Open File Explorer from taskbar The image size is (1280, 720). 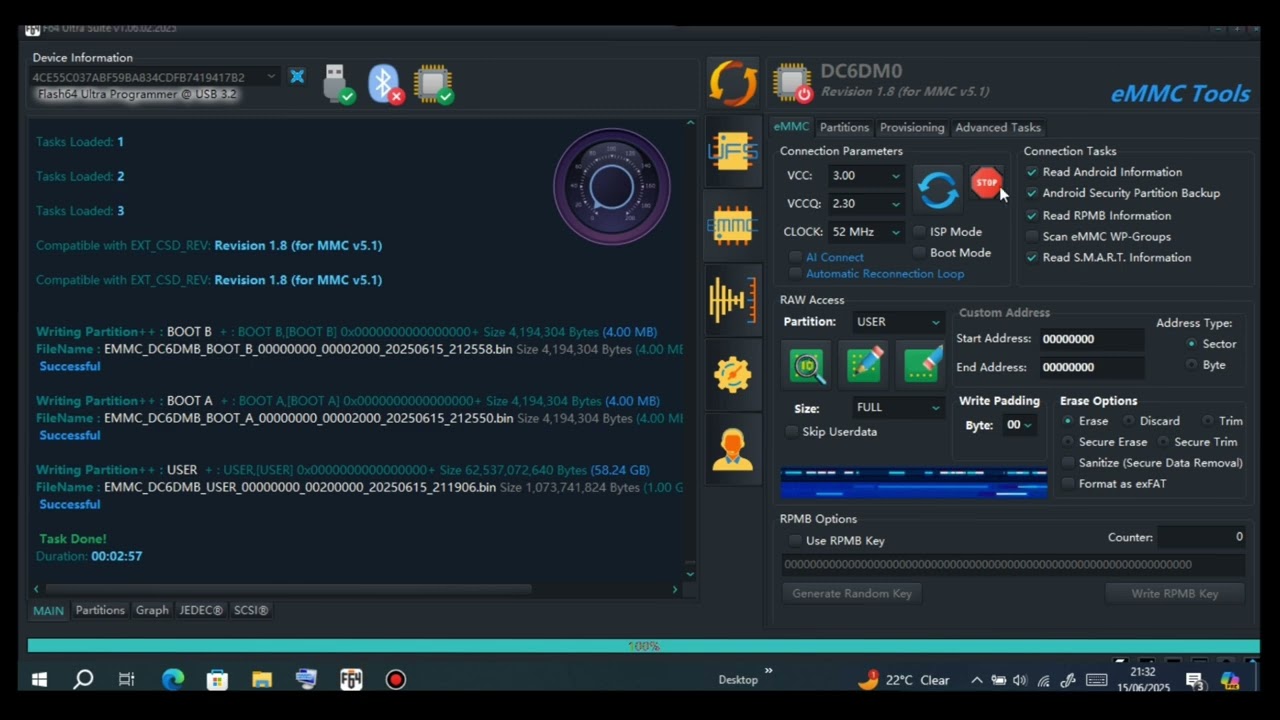coord(262,680)
